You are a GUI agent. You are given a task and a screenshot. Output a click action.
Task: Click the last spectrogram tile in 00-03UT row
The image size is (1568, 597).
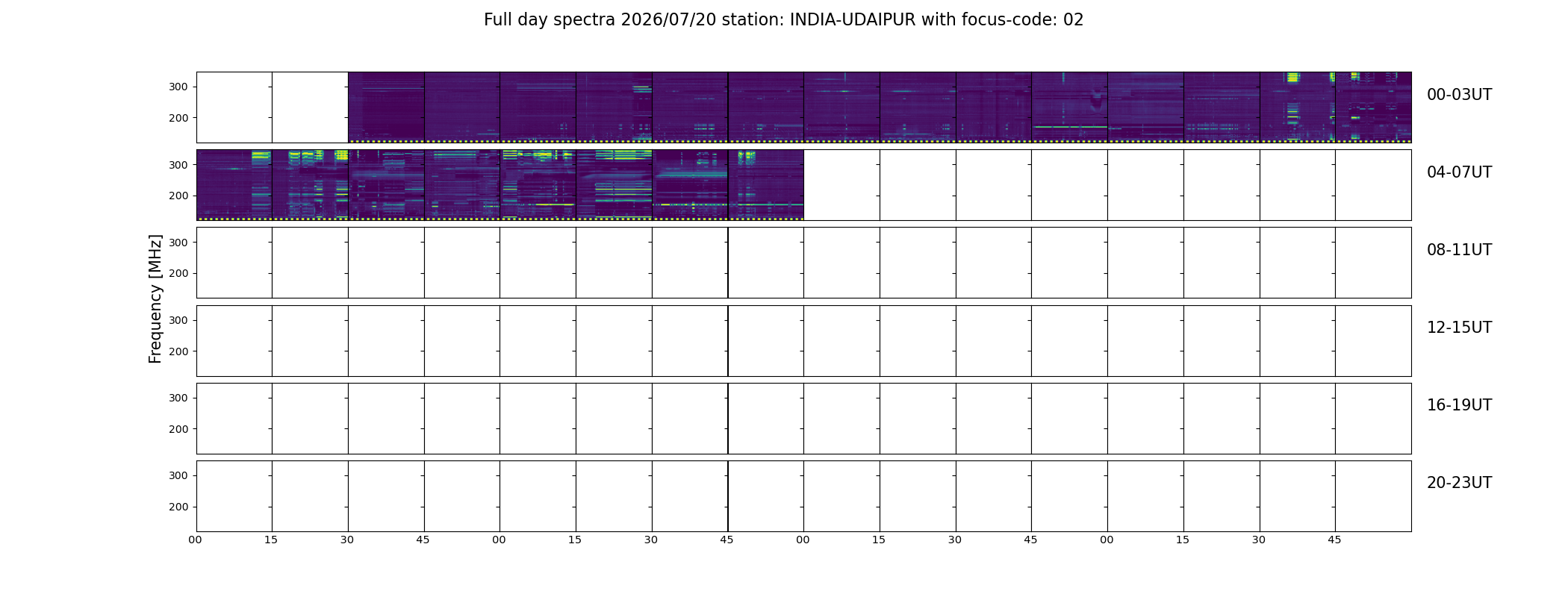point(1373,107)
